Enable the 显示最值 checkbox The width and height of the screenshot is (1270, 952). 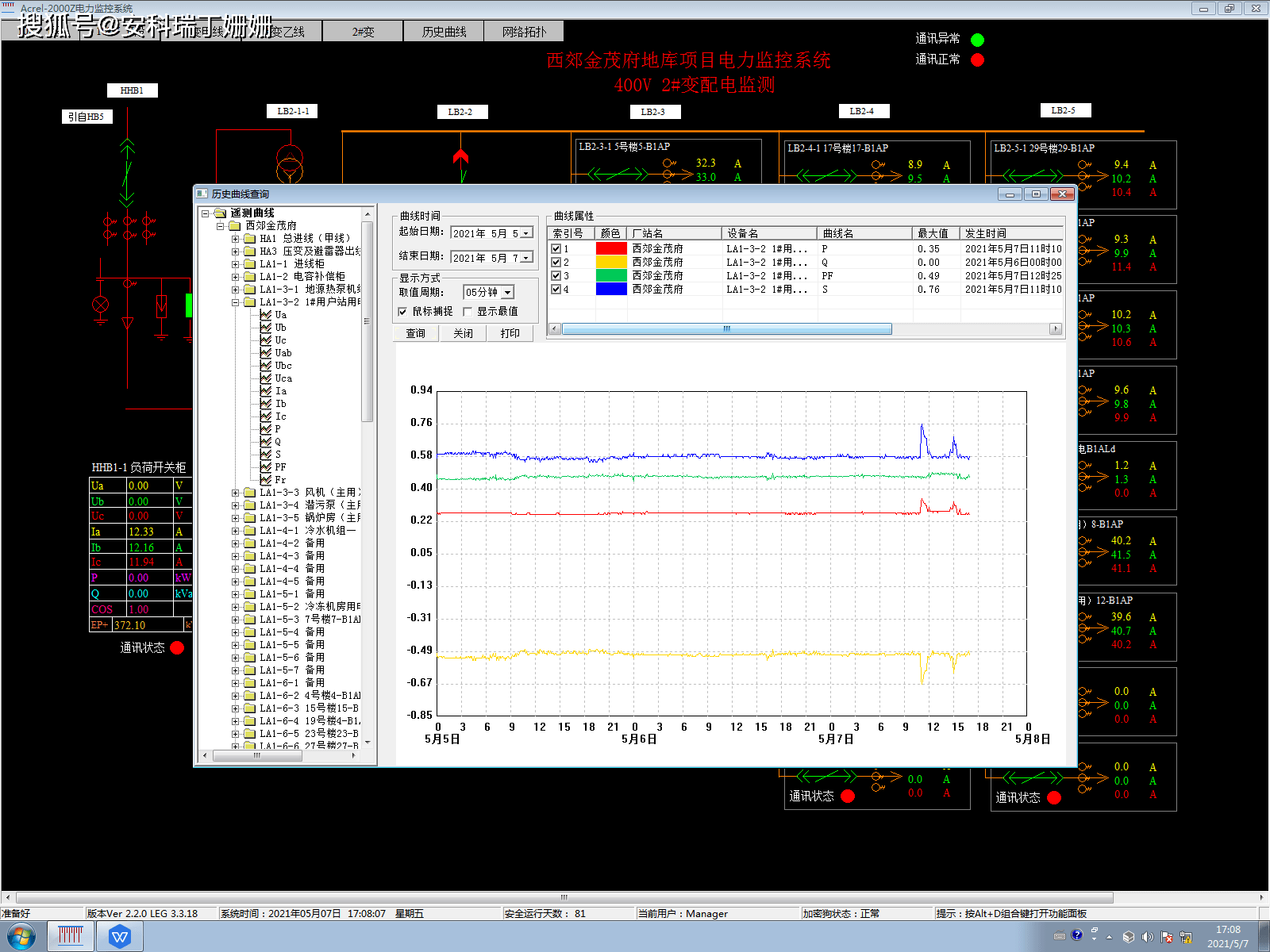click(468, 312)
